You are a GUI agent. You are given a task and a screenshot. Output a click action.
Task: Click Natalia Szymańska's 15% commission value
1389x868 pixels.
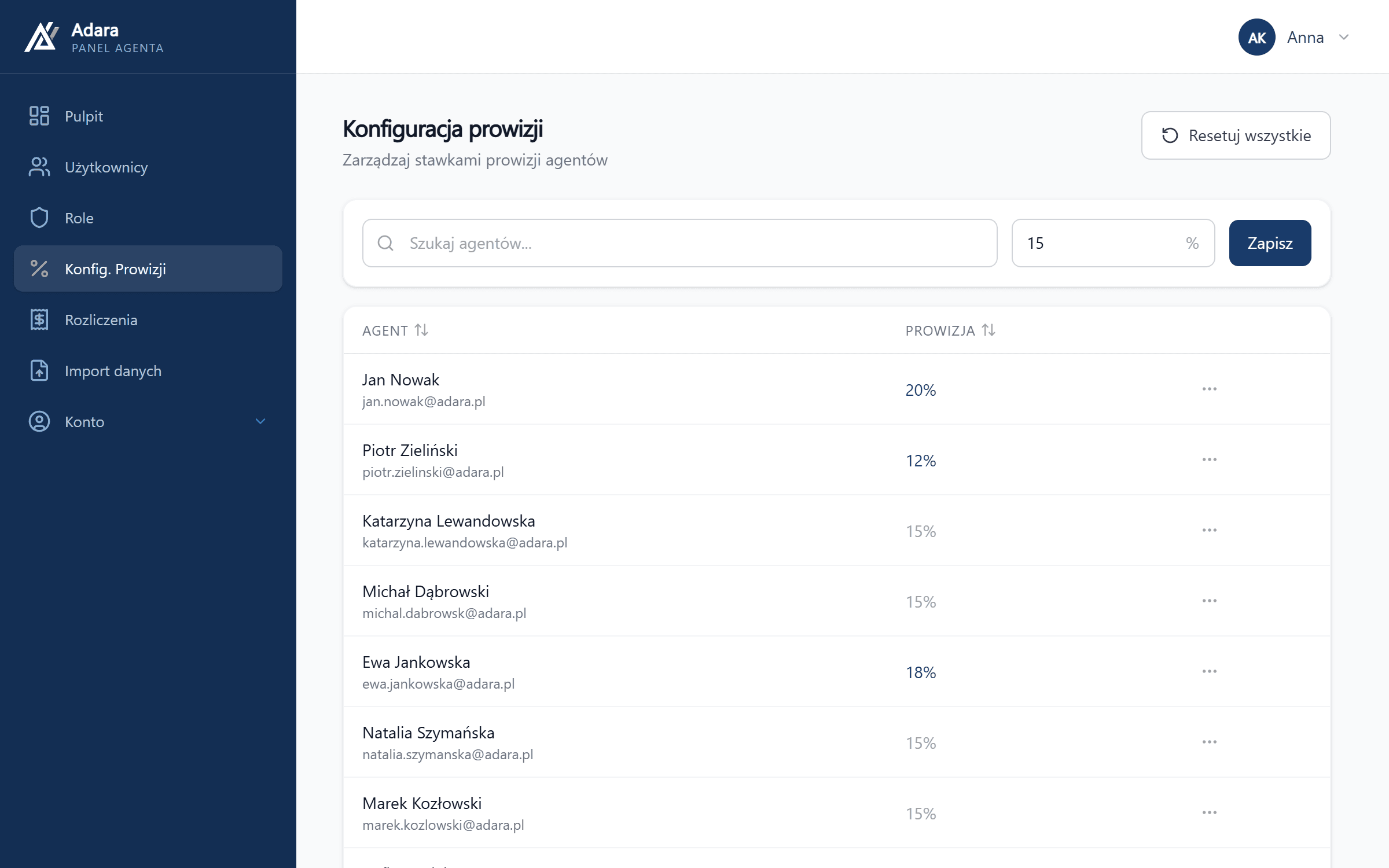point(921,743)
